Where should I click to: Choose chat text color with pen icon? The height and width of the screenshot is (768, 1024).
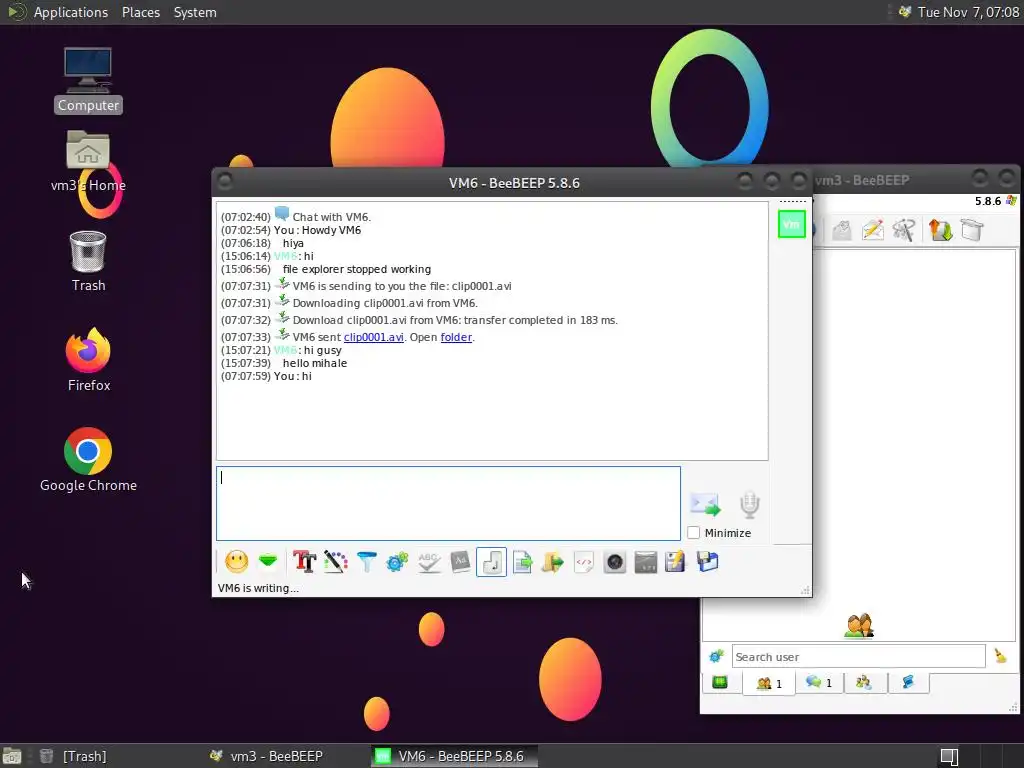(x=335, y=562)
